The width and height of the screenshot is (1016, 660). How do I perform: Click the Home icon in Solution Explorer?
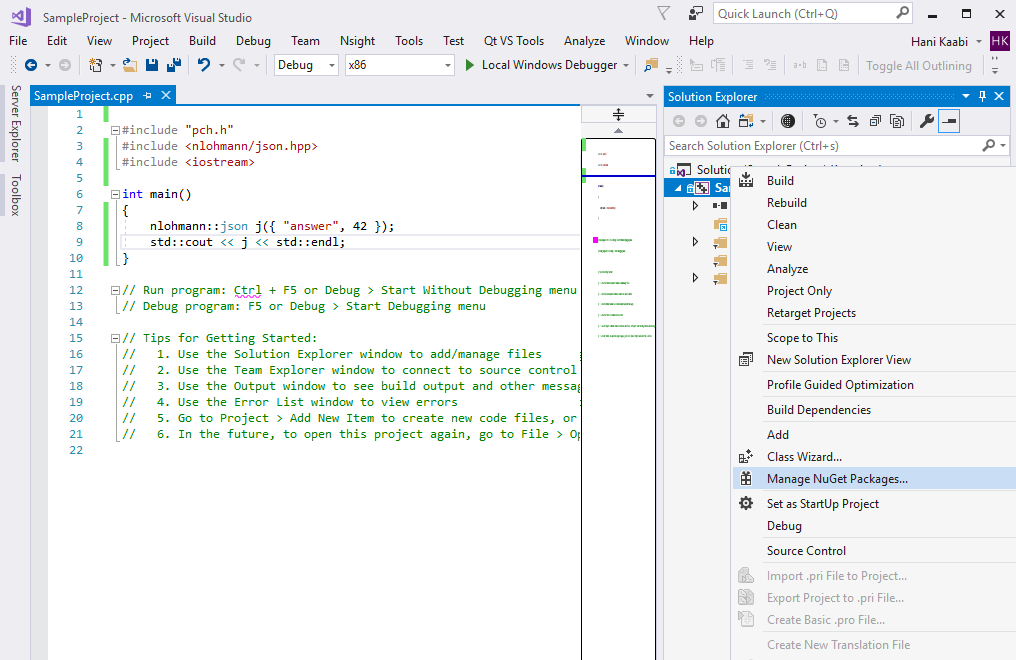722,121
